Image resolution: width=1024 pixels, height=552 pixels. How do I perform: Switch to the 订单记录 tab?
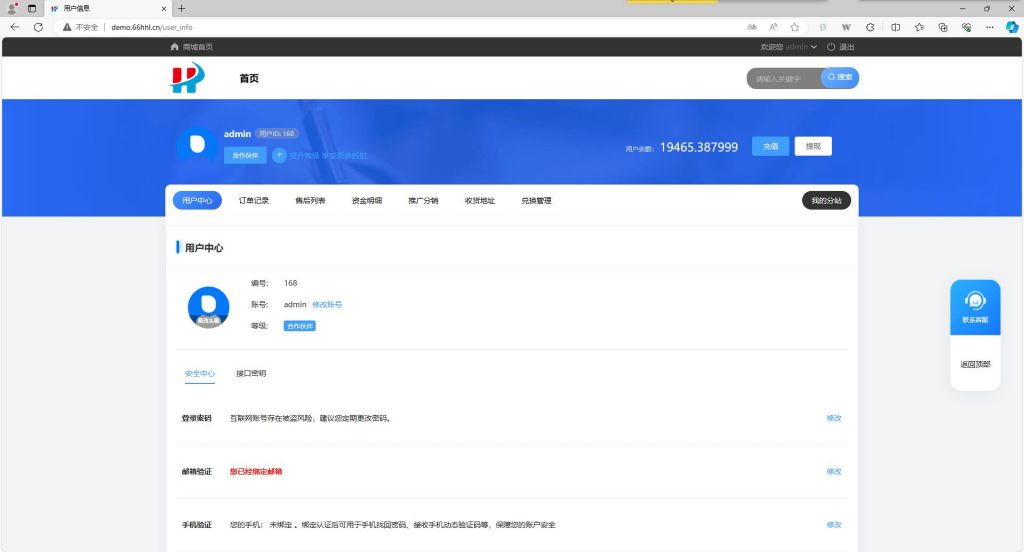pyautogui.click(x=253, y=201)
